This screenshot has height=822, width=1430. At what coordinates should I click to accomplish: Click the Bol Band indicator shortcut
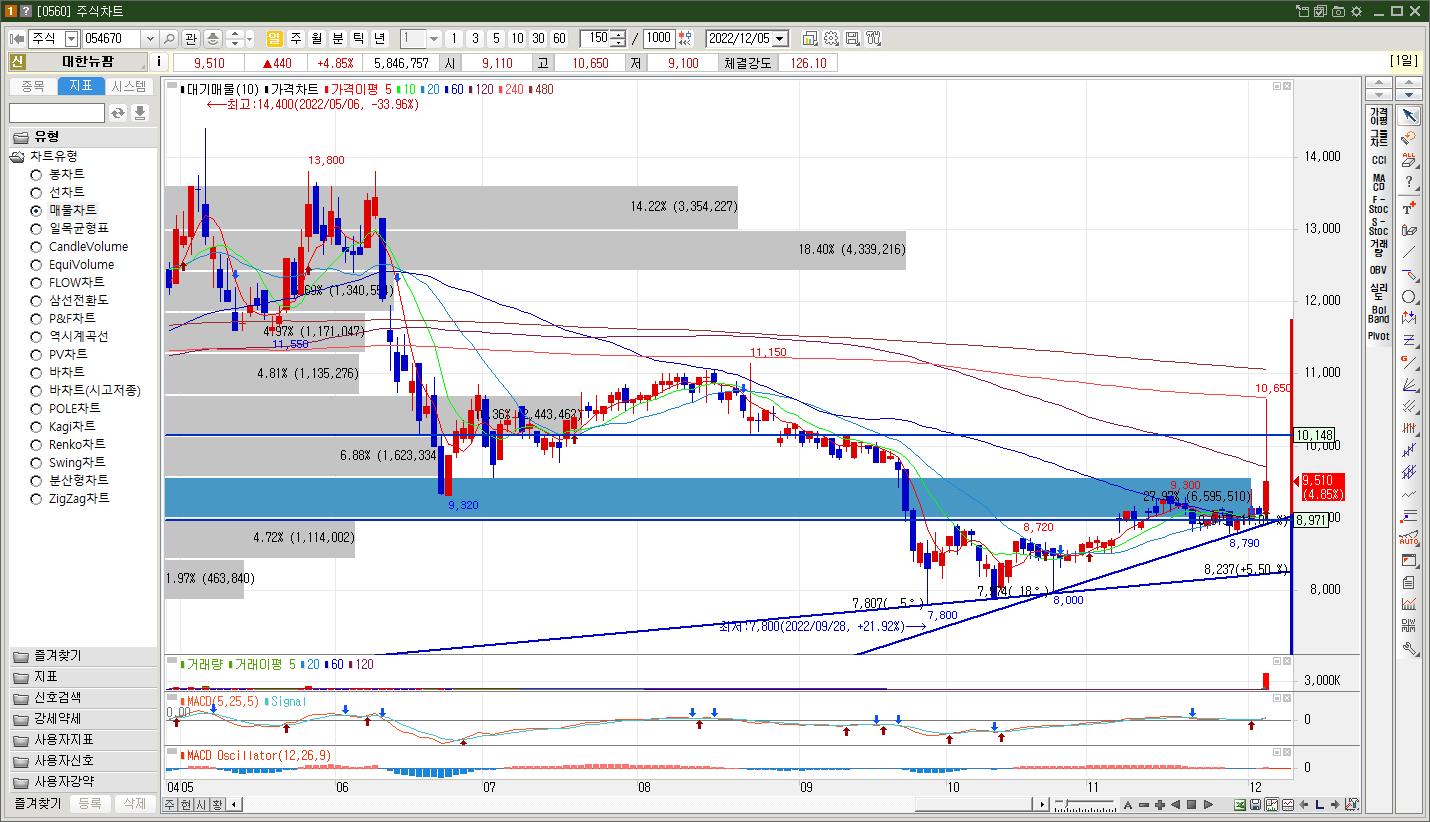[x=1379, y=314]
